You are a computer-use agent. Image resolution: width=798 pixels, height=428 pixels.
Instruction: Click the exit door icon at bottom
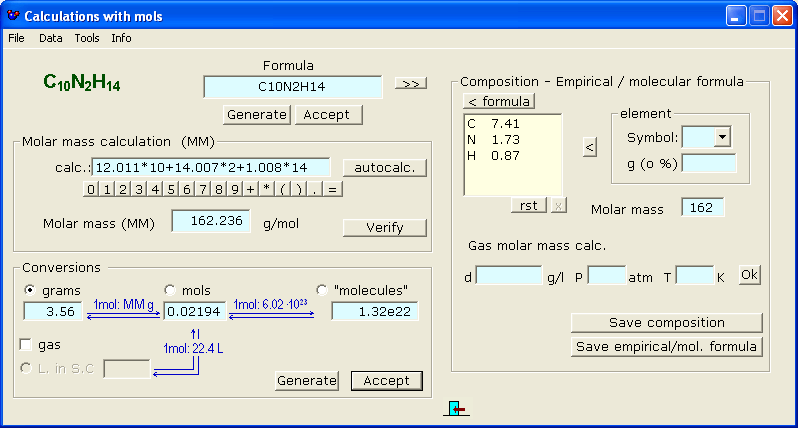[x=456, y=408]
